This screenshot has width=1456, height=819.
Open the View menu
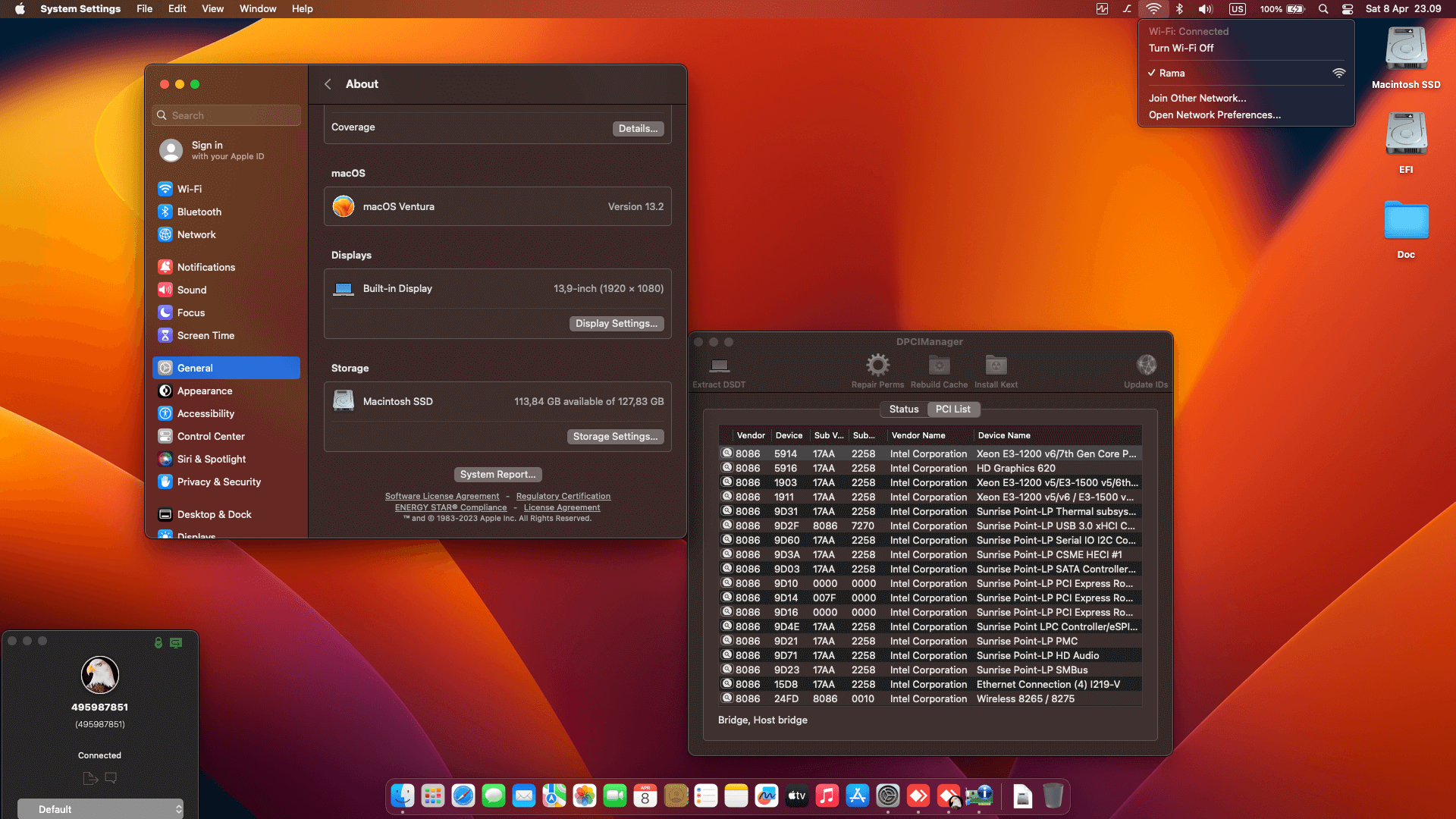(212, 9)
